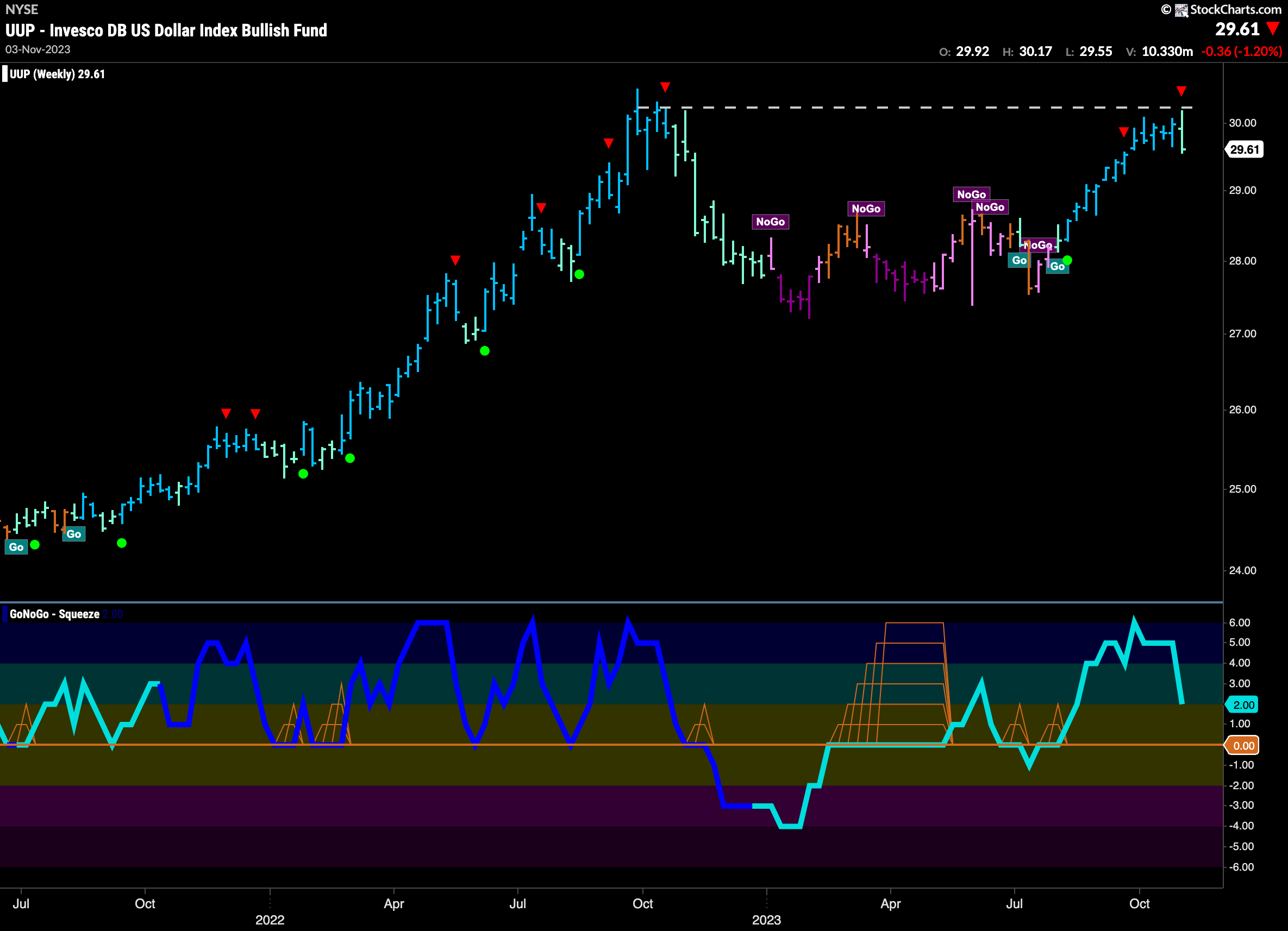Viewport: 1288px width, 931px height.
Task: Click the GoNoGo - Squeeze panel label
Action: tap(54, 614)
